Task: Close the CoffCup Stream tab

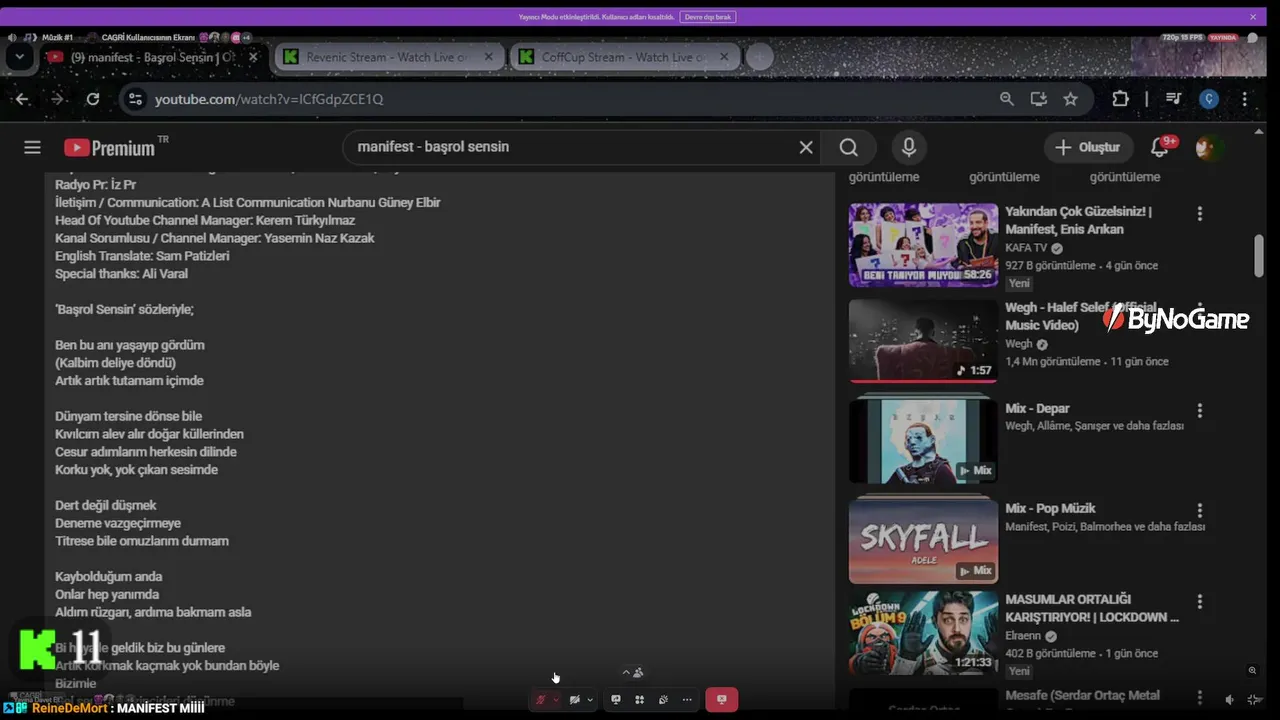Action: [x=725, y=57]
